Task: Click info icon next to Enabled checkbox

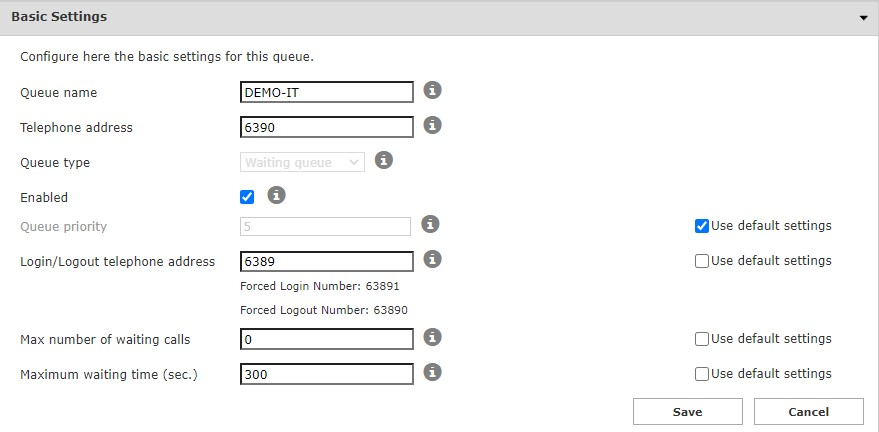Action: (277, 195)
